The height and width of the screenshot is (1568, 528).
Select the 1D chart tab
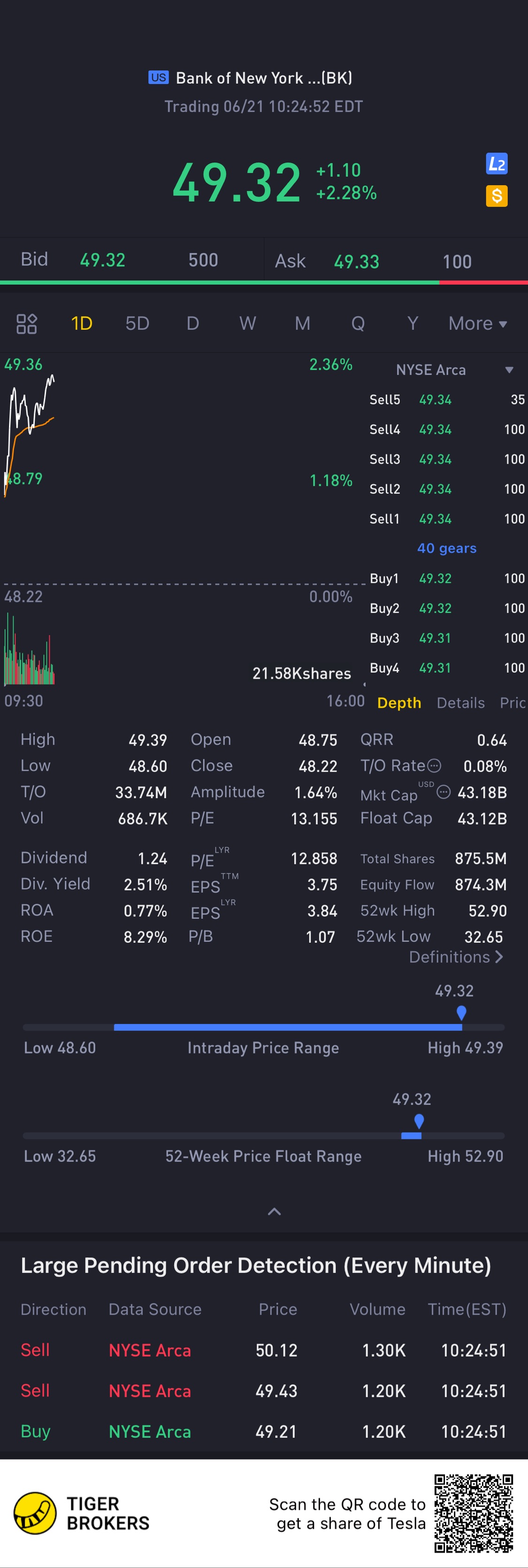coord(82,323)
